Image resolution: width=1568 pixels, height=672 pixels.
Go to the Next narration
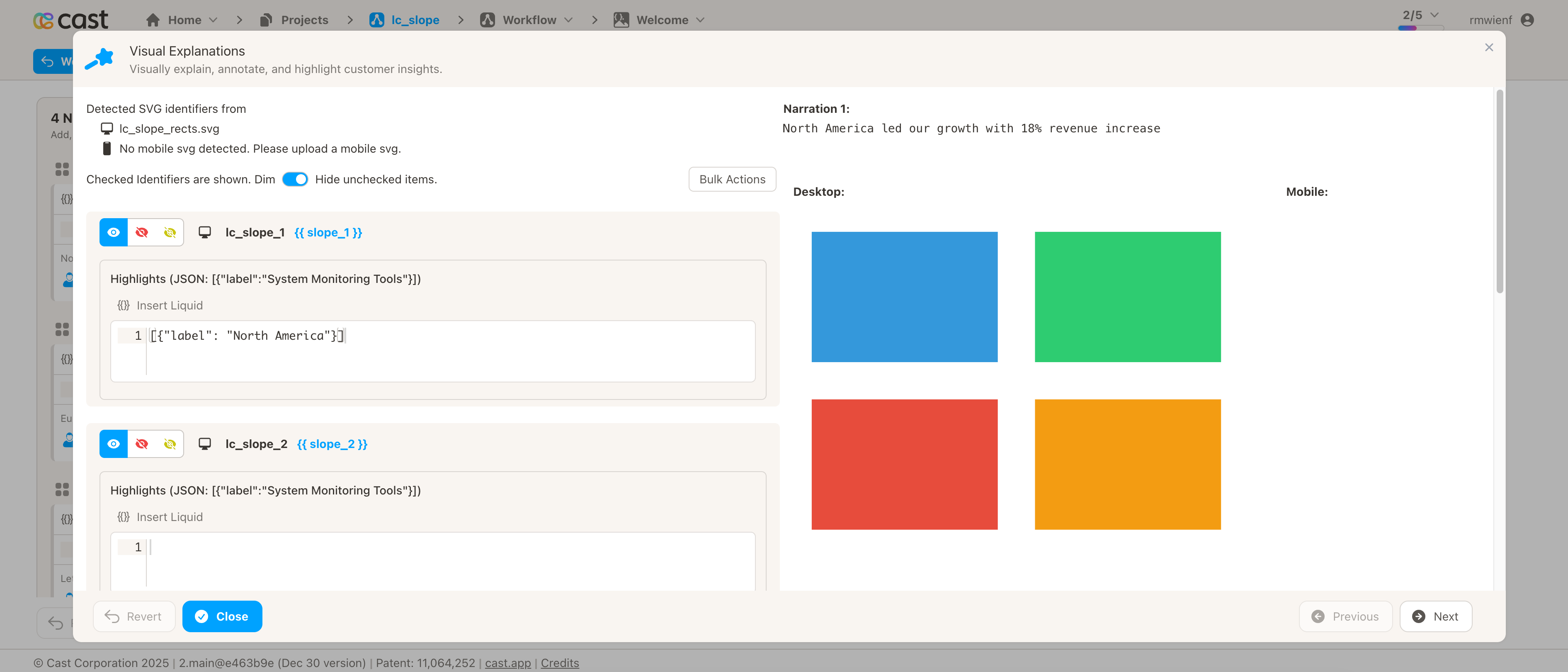point(1435,616)
